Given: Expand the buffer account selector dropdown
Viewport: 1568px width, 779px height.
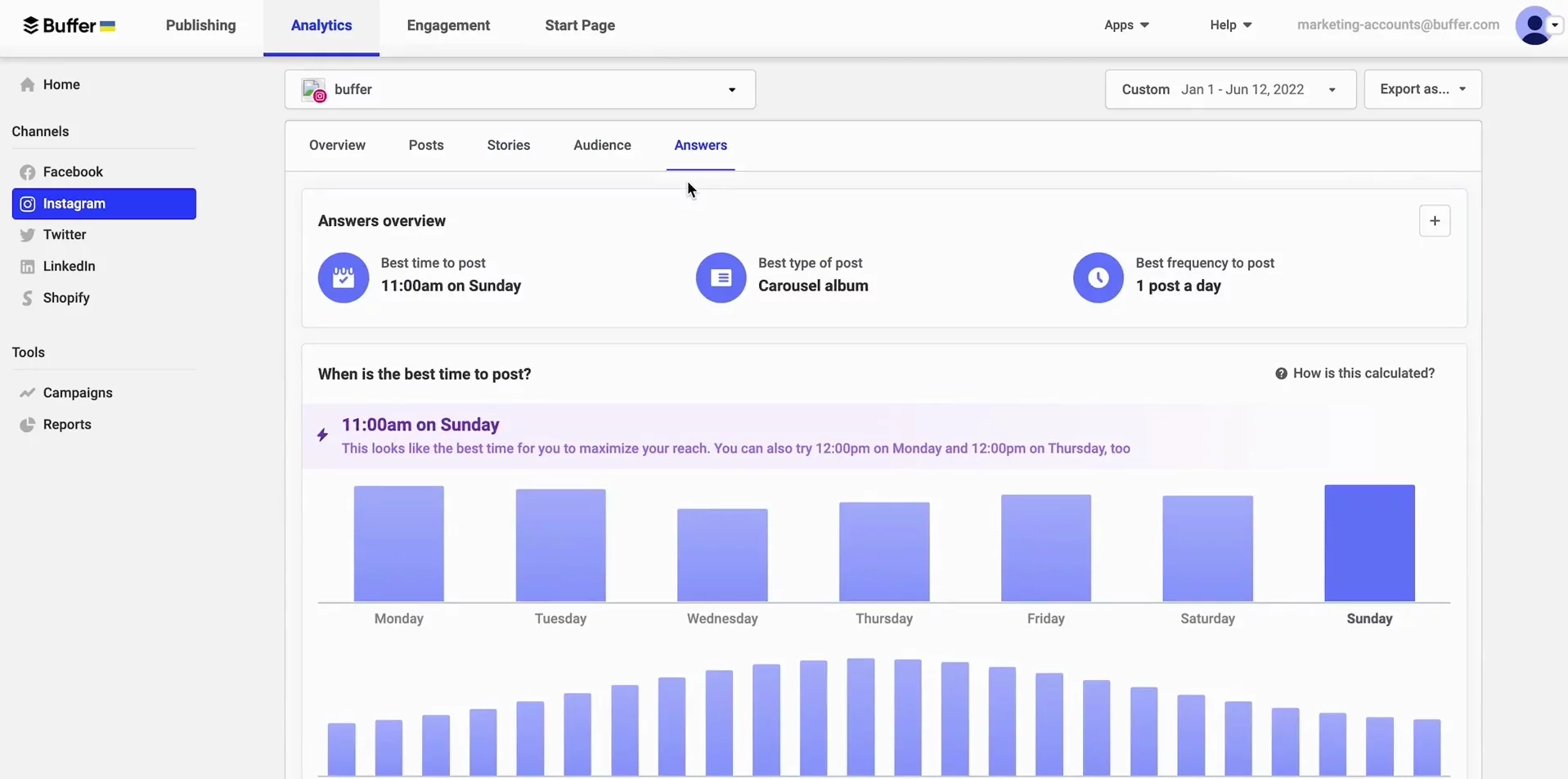Looking at the screenshot, I should point(732,90).
